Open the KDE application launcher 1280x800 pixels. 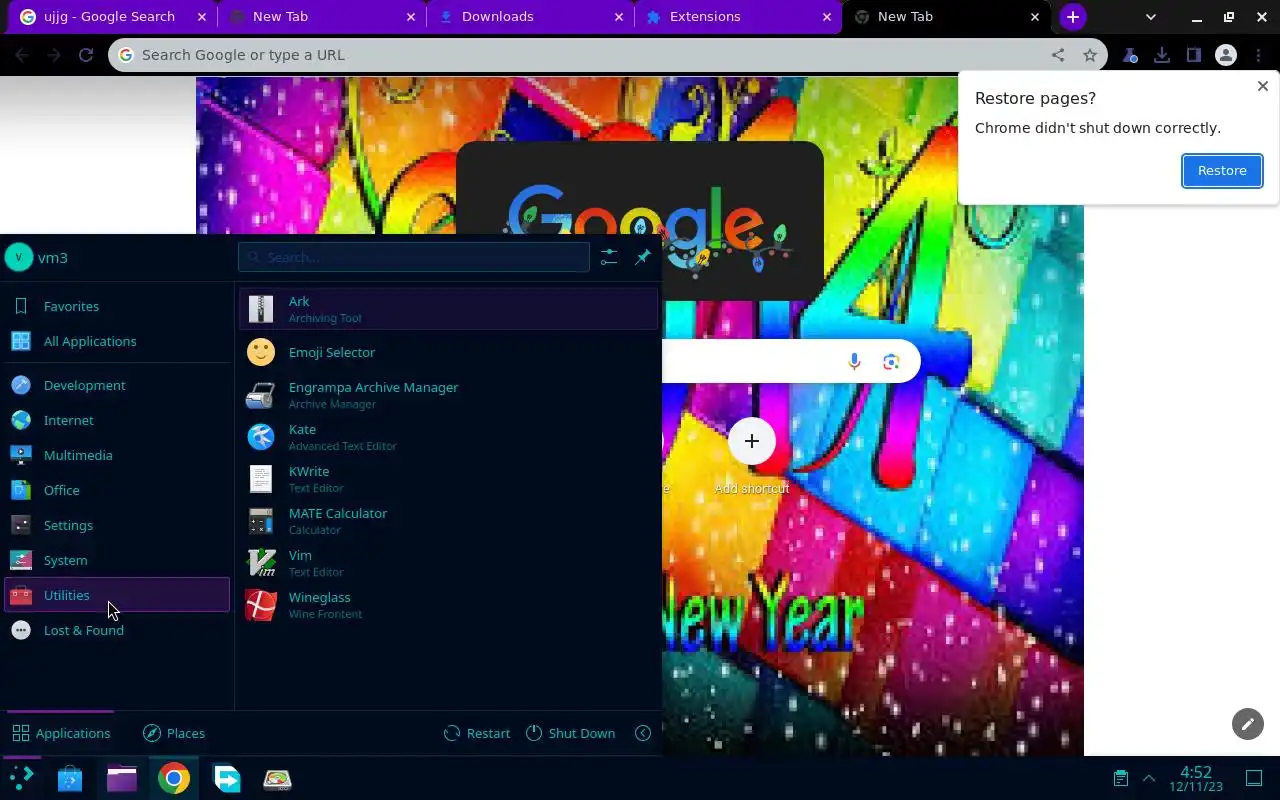(x=21, y=778)
